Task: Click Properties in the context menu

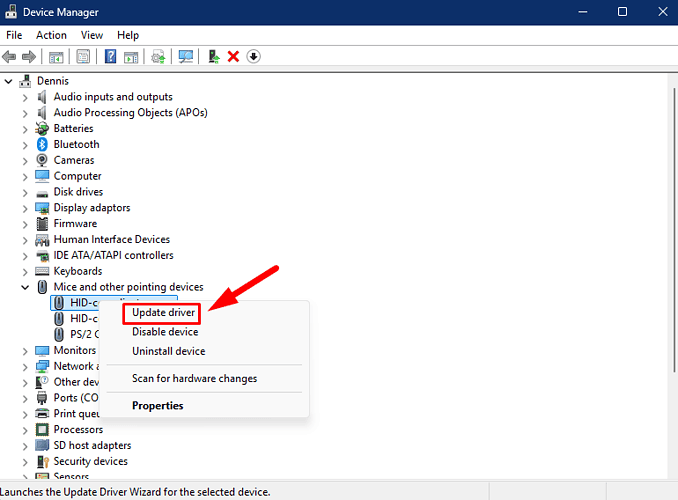Action: click(158, 406)
